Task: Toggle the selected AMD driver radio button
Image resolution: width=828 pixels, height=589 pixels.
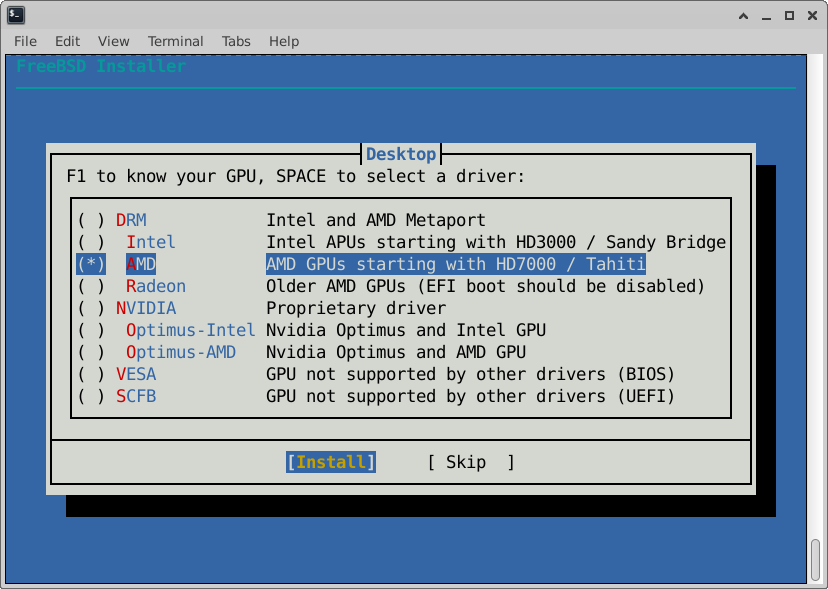Action: tap(91, 264)
